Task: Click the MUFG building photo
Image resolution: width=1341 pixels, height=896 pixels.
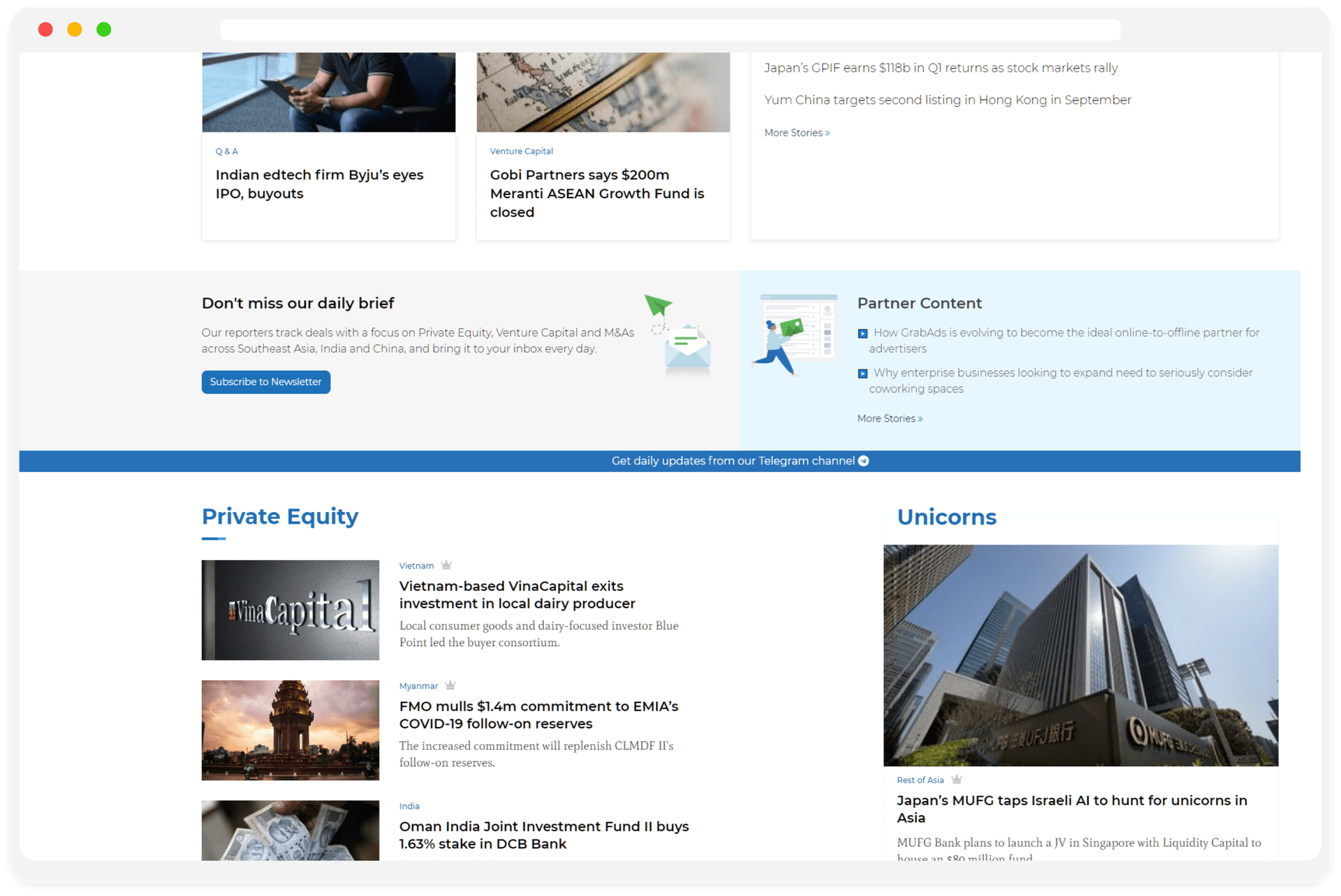Action: 1080,655
